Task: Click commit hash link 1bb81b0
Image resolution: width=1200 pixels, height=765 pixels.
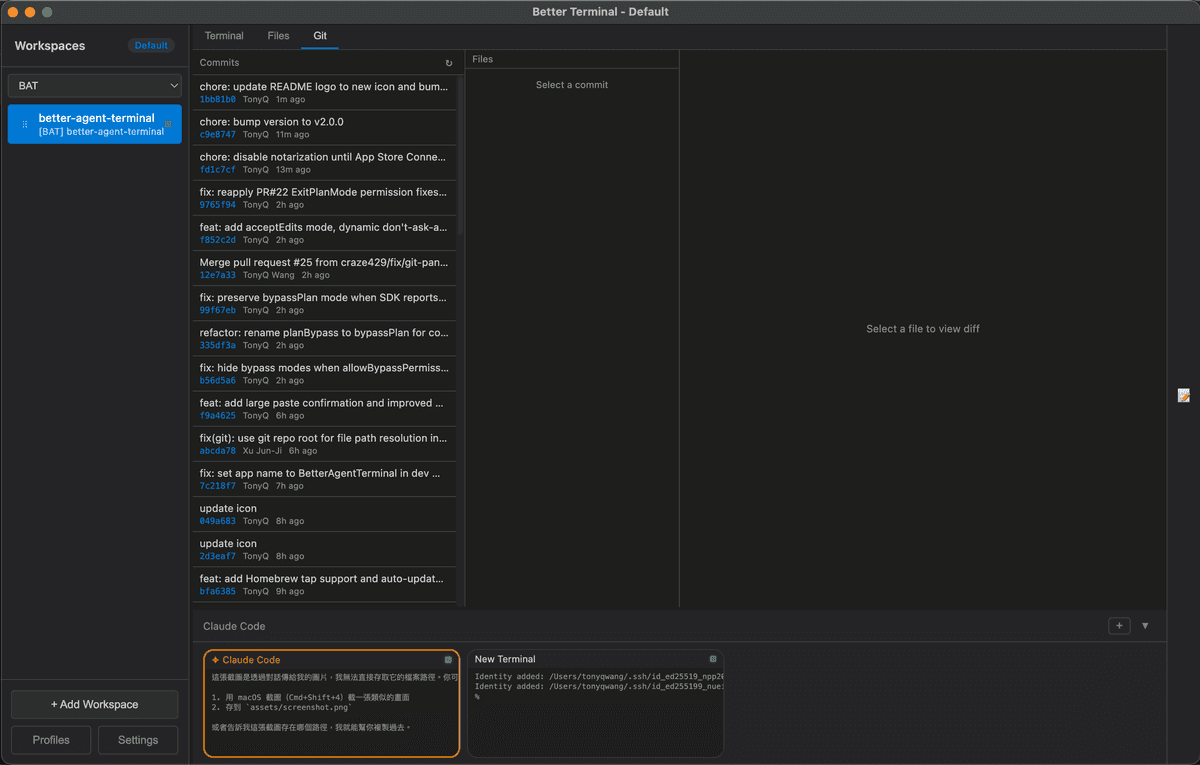Action: click(x=216, y=99)
